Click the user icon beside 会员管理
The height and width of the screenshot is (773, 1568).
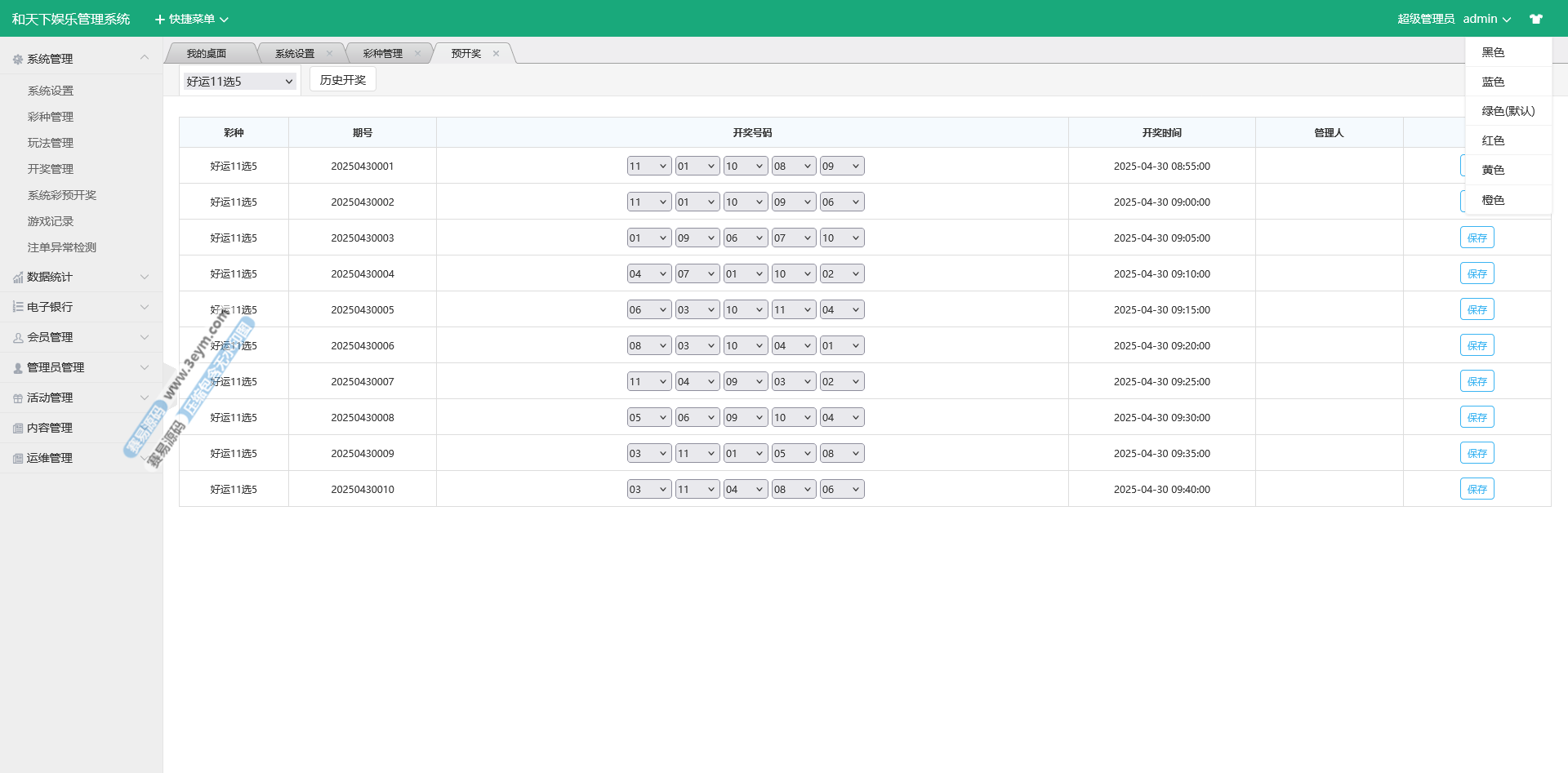[x=17, y=337]
